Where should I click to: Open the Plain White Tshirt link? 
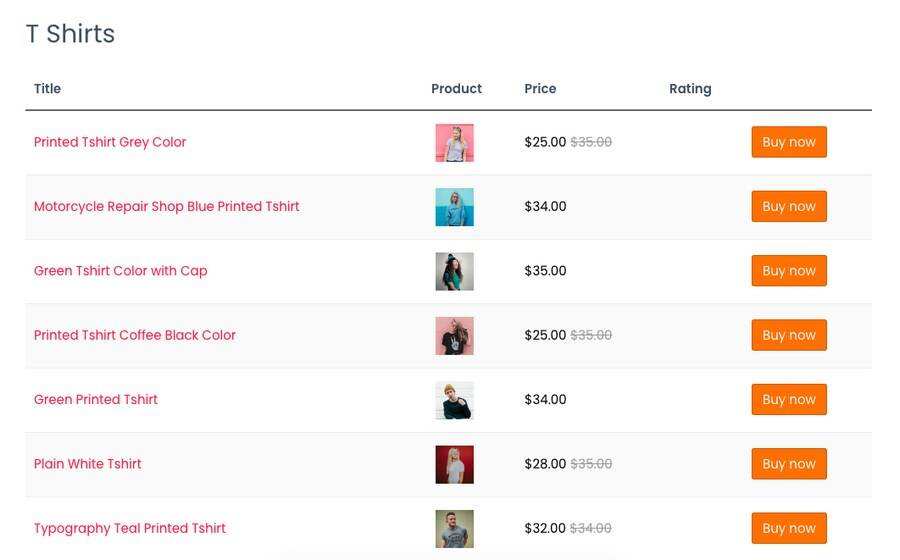click(88, 464)
